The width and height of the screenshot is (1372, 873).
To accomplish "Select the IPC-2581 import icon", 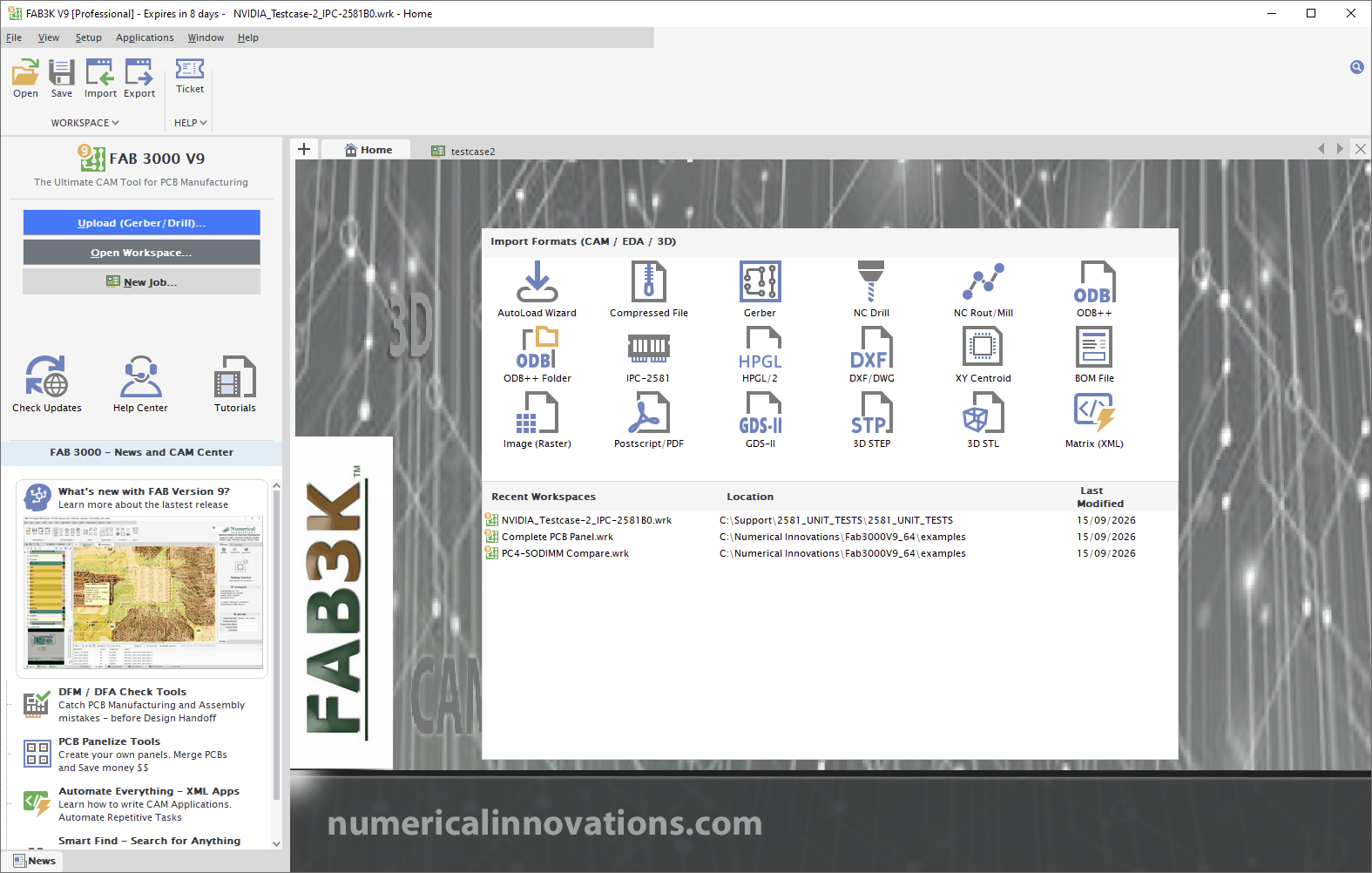I will coord(649,355).
